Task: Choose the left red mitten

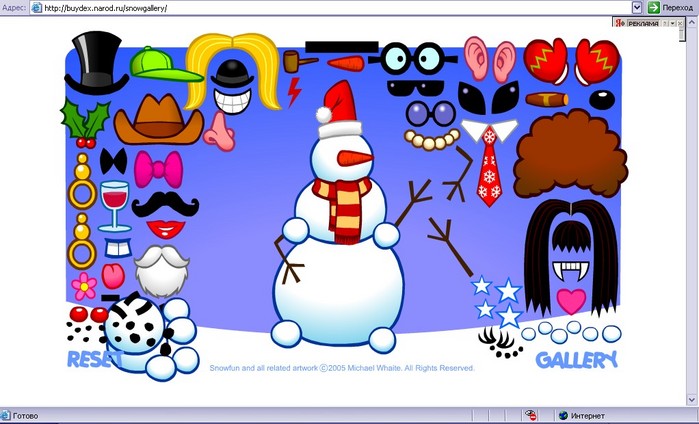Action: [546, 61]
